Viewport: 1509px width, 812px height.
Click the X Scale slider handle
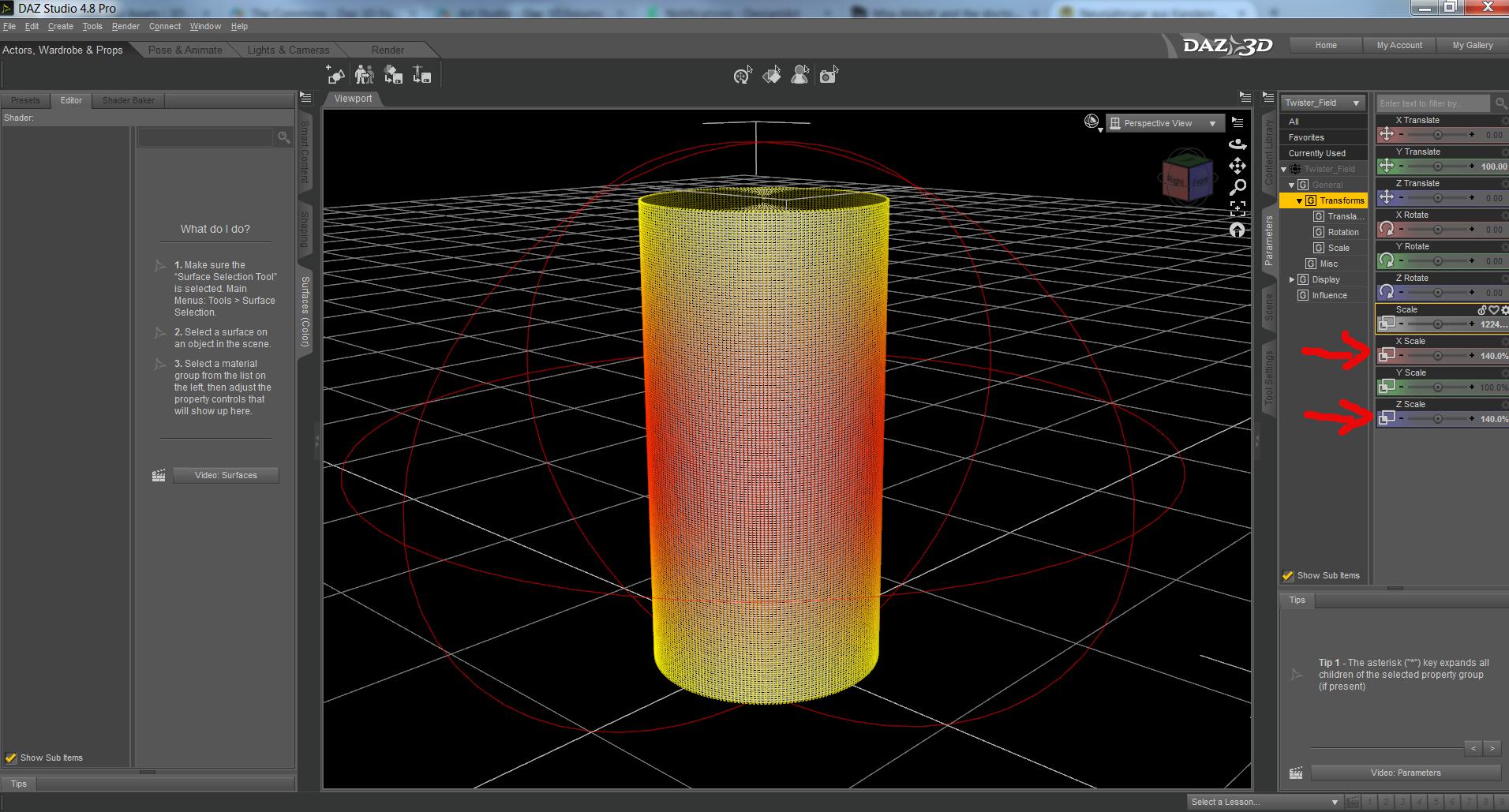point(1437,356)
